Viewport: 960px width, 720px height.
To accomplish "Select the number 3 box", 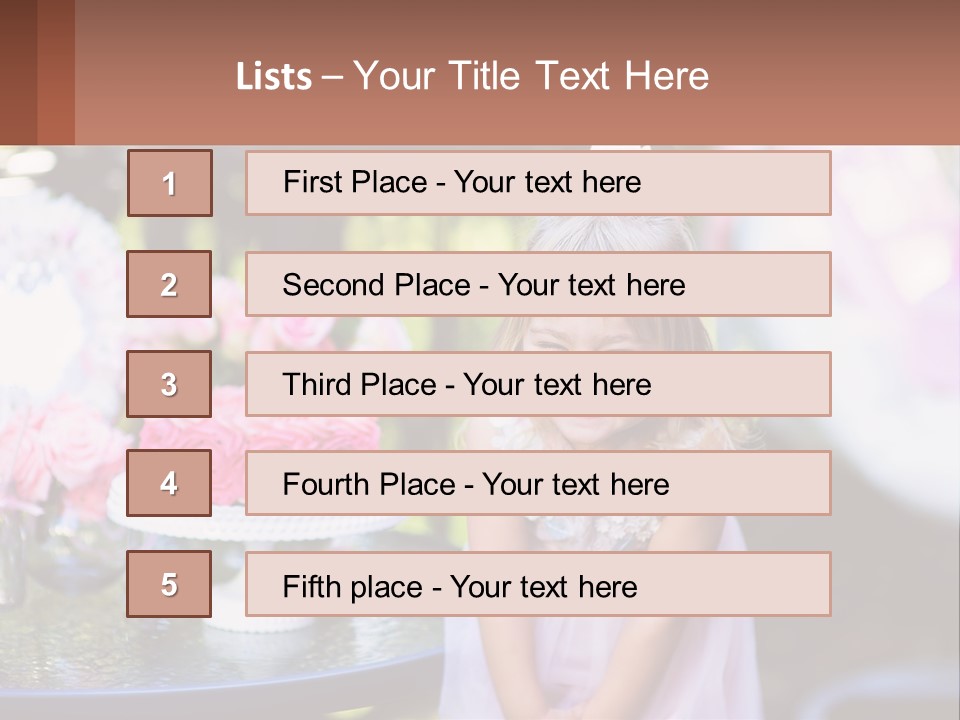I will pyautogui.click(x=169, y=384).
